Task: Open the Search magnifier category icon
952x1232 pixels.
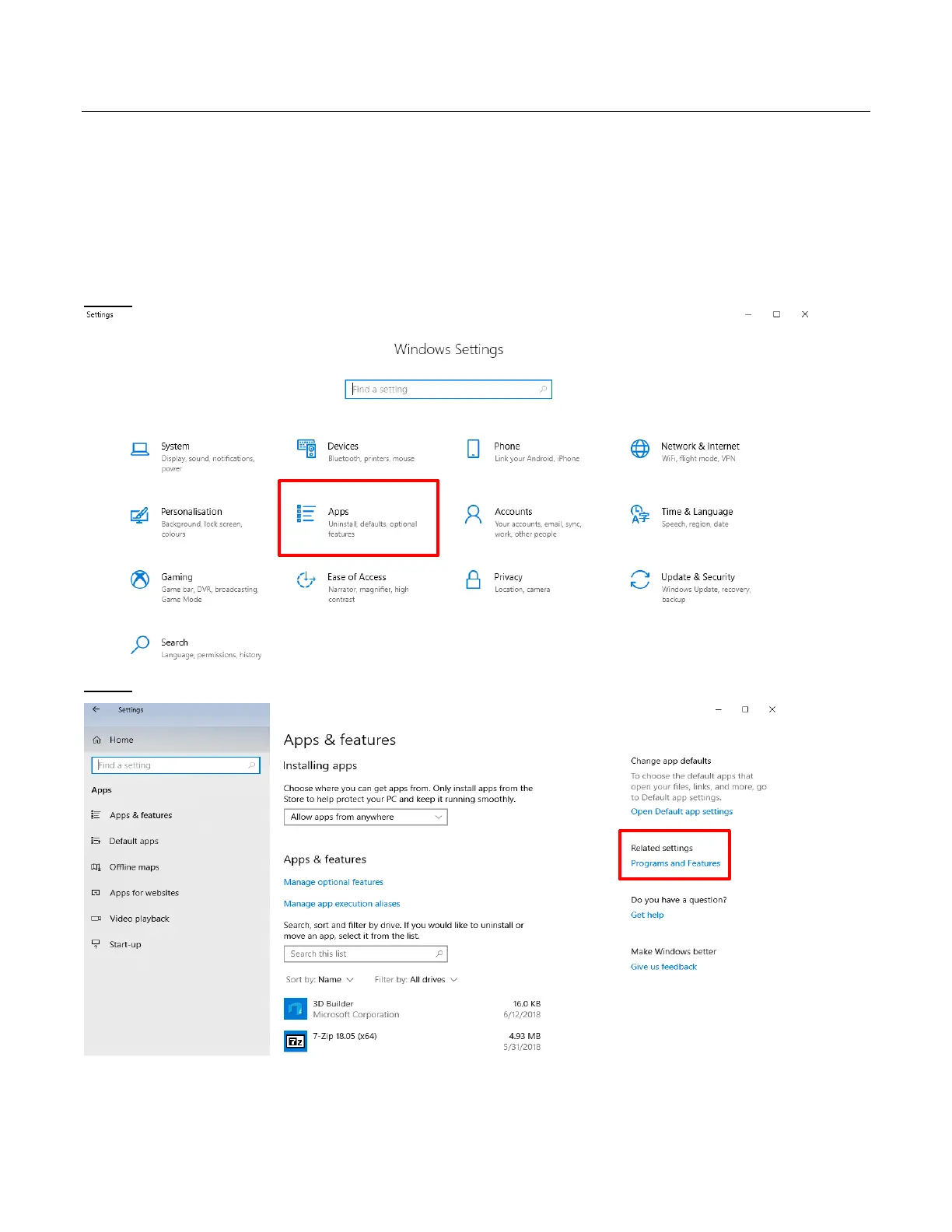Action: (x=140, y=645)
